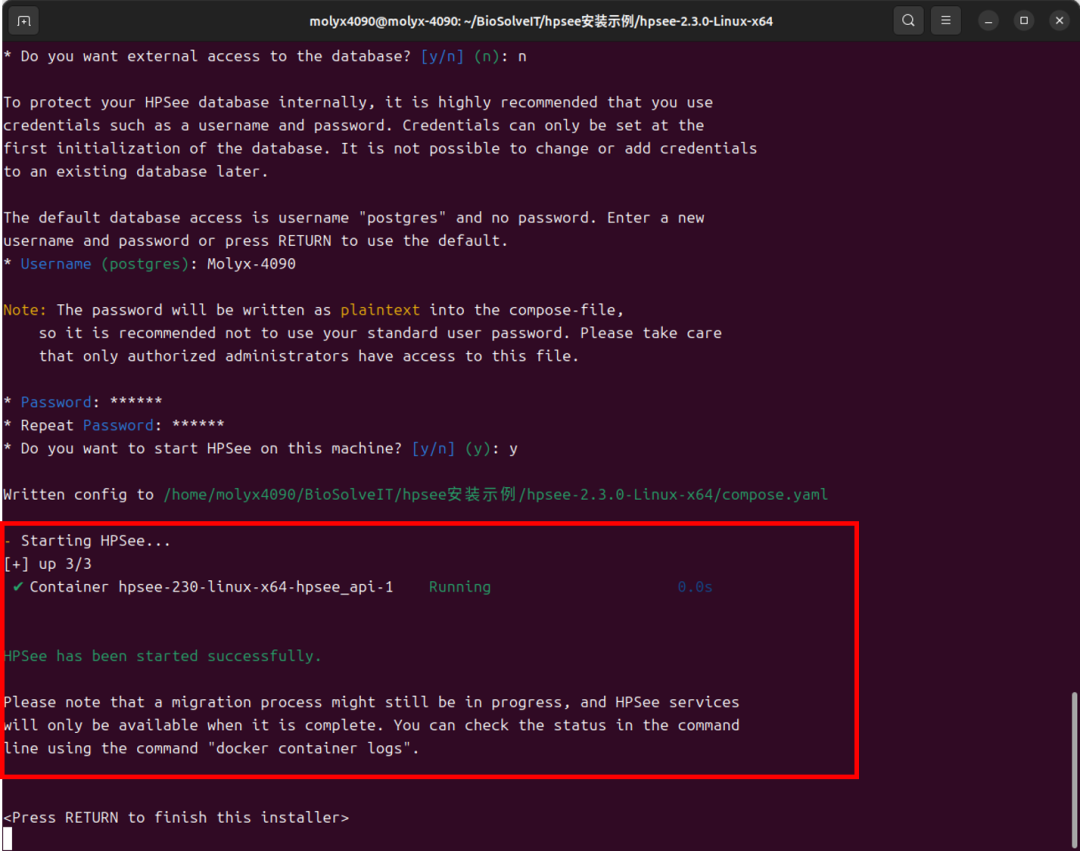
Task: Click the terminal cursor block at the bottom
Action: (x=8, y=839)
